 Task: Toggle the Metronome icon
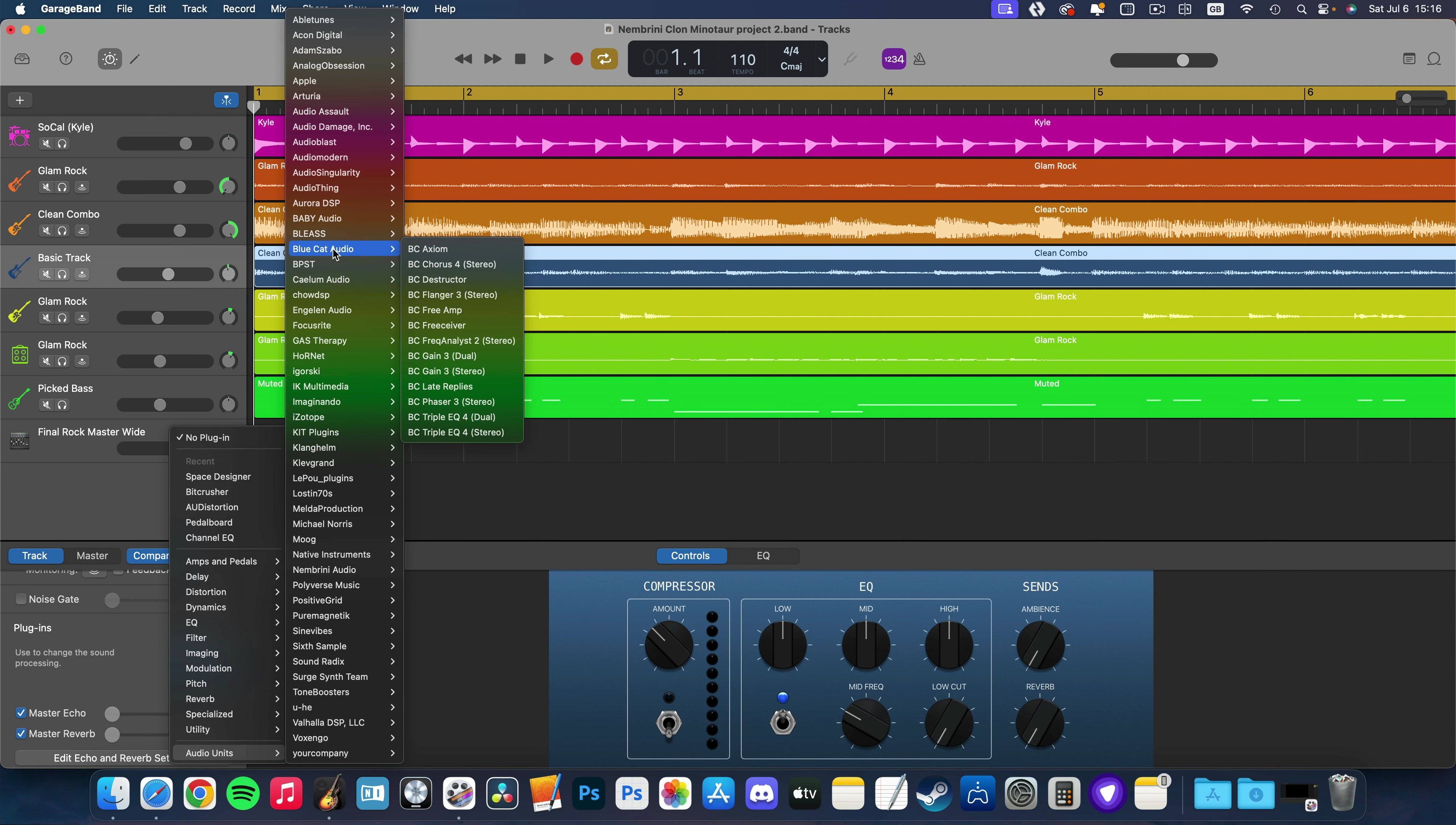919,59
